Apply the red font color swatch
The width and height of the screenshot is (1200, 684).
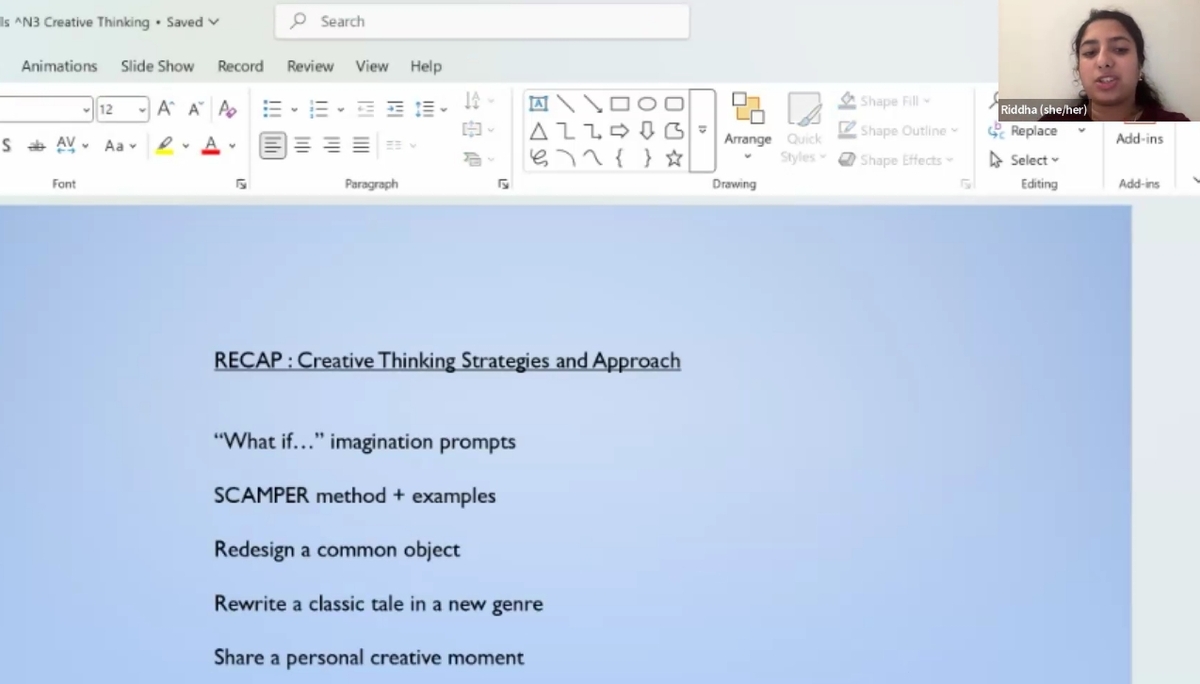click(x=210, y=146)
